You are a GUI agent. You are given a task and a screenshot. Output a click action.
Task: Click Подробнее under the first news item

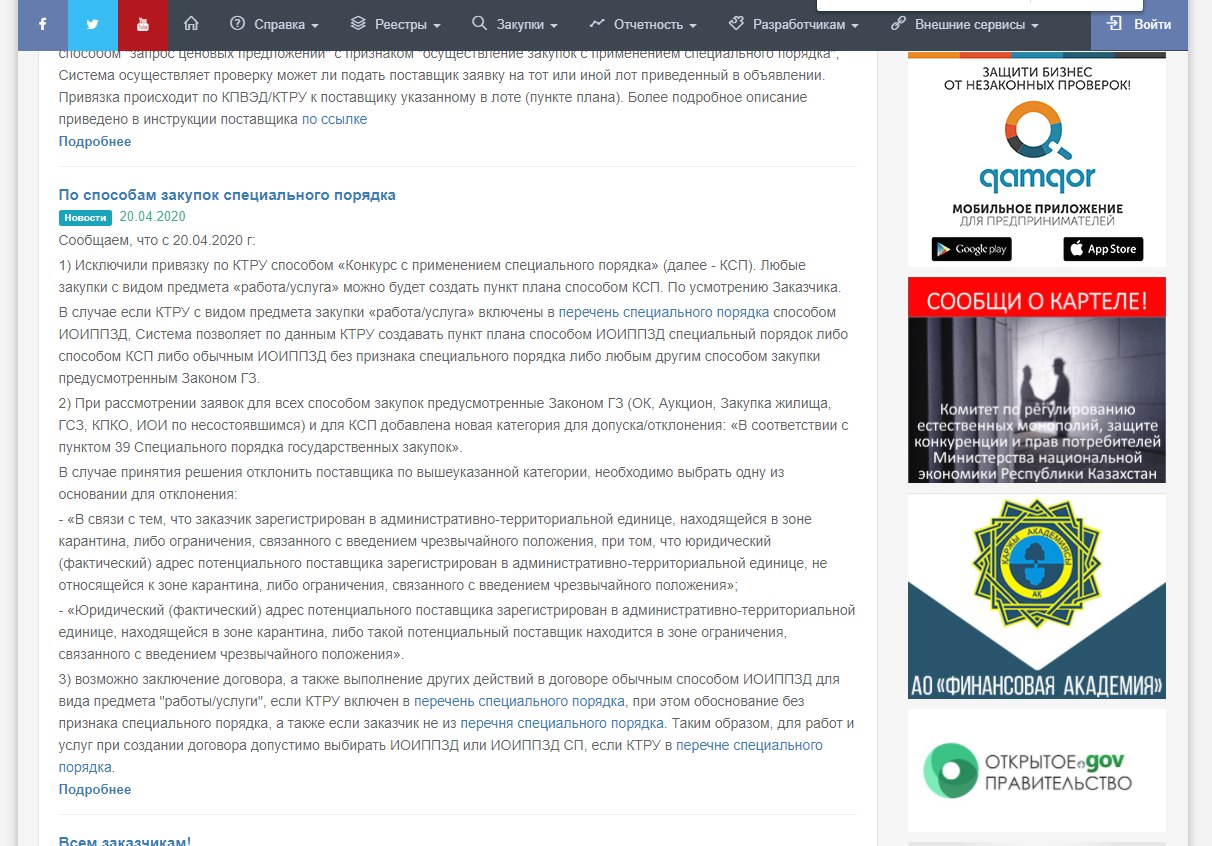point(95,141)
